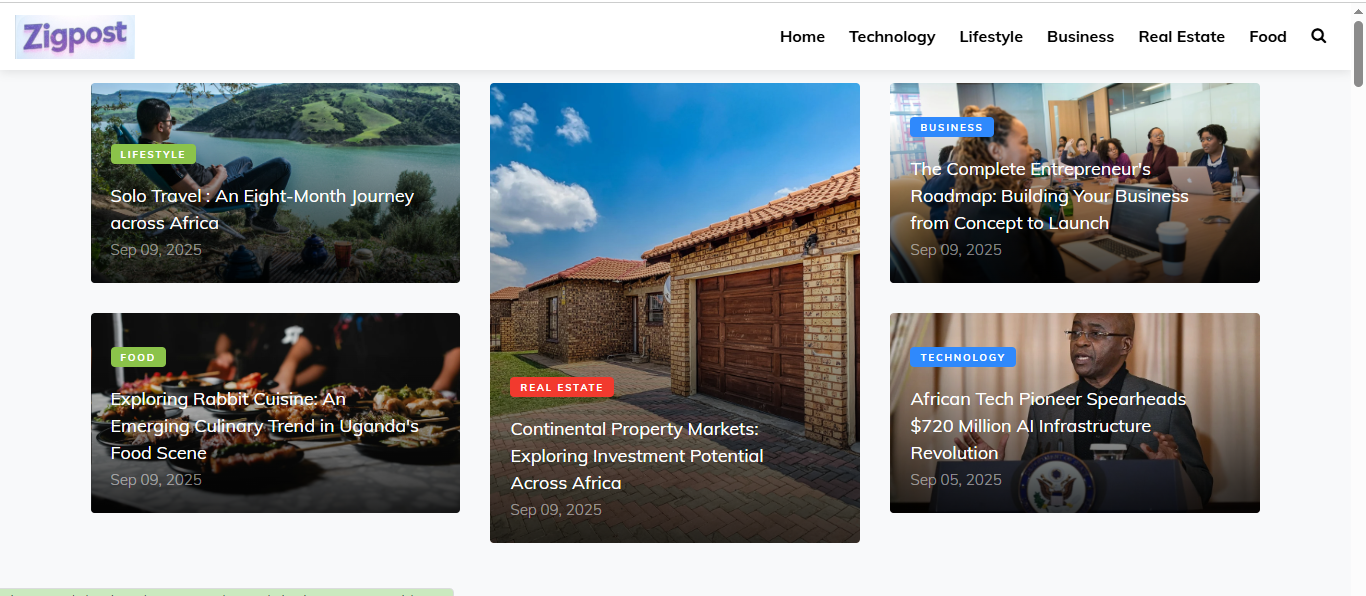Open the Food navigation menu item

point(1267,37)
